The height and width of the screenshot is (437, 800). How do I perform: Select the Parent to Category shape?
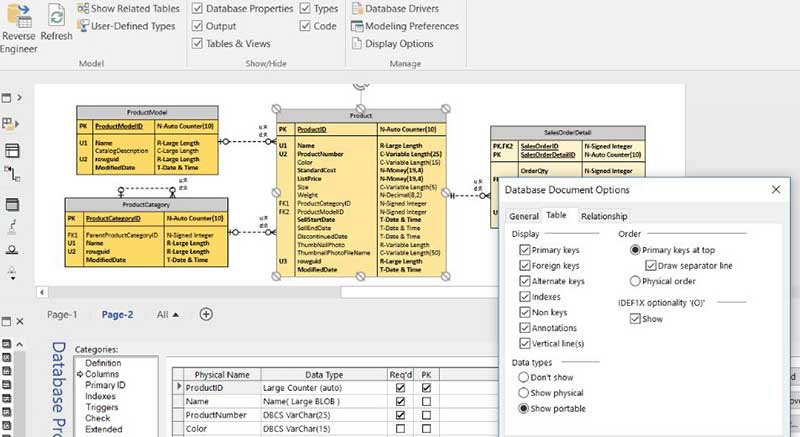click(x=12, y=226)
